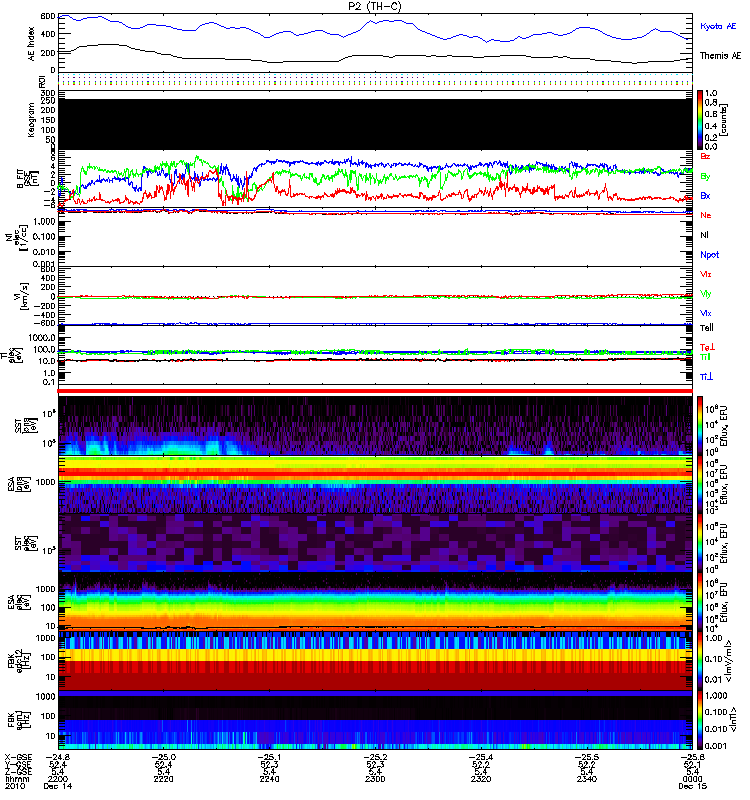Click the 2320 time tick label
Screen dimensions: 750x800
[481, 779]
